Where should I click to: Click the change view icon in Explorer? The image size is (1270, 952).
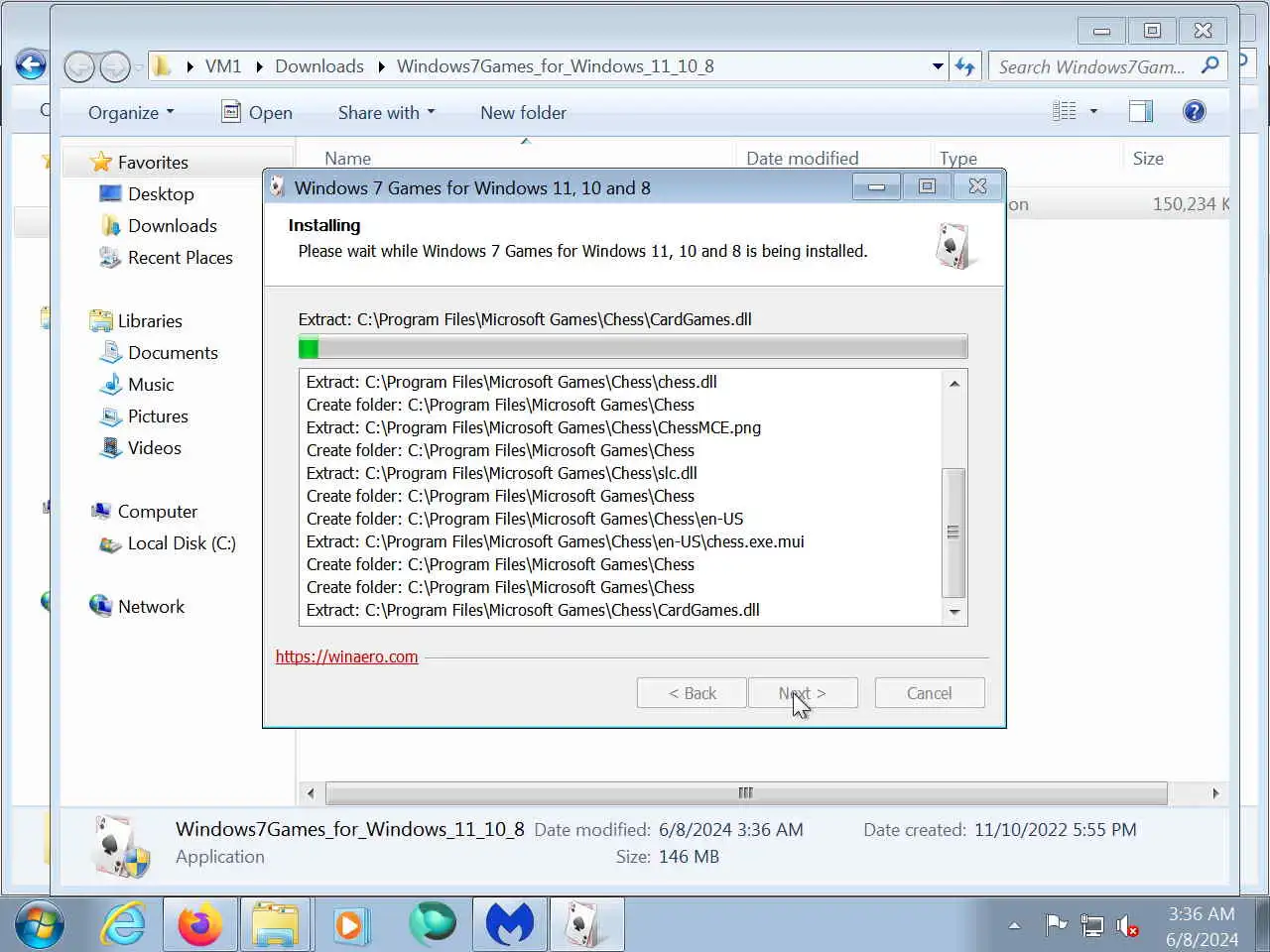(x=1065, y=111)
